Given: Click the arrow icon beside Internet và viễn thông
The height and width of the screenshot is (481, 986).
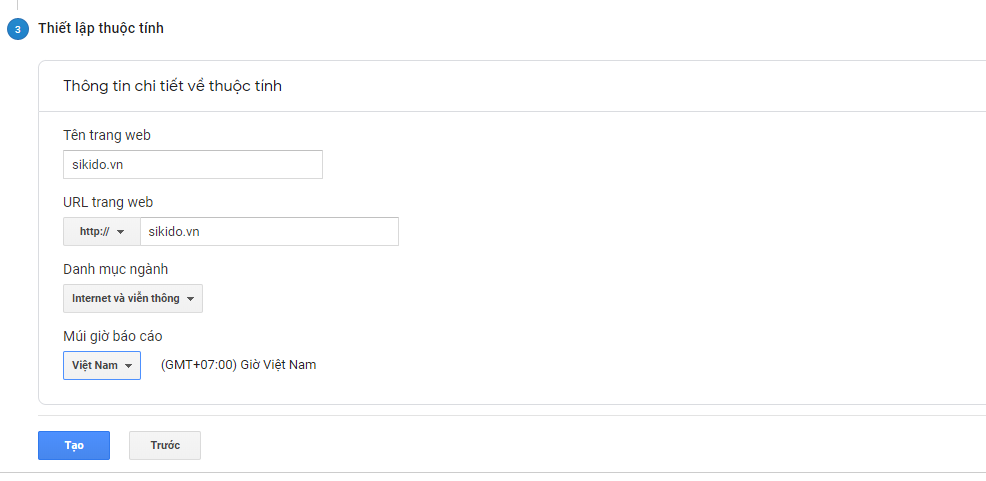Looking at the screenshot, I should pyautogui.click(x=190, y=299).
